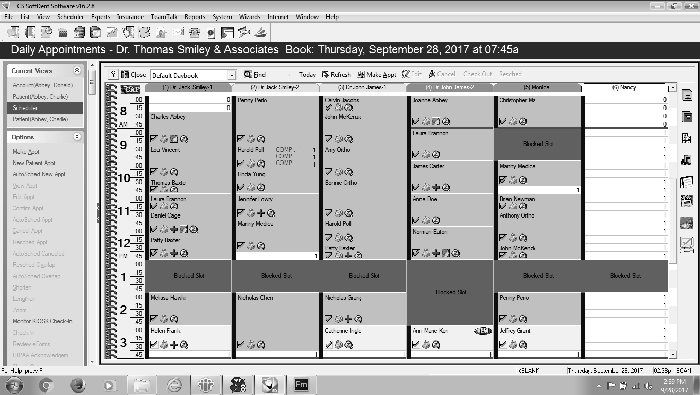This screenshot has height=395, width=700.
Task: Open the file explorer taskbar icon
Action: pos(142,385)
